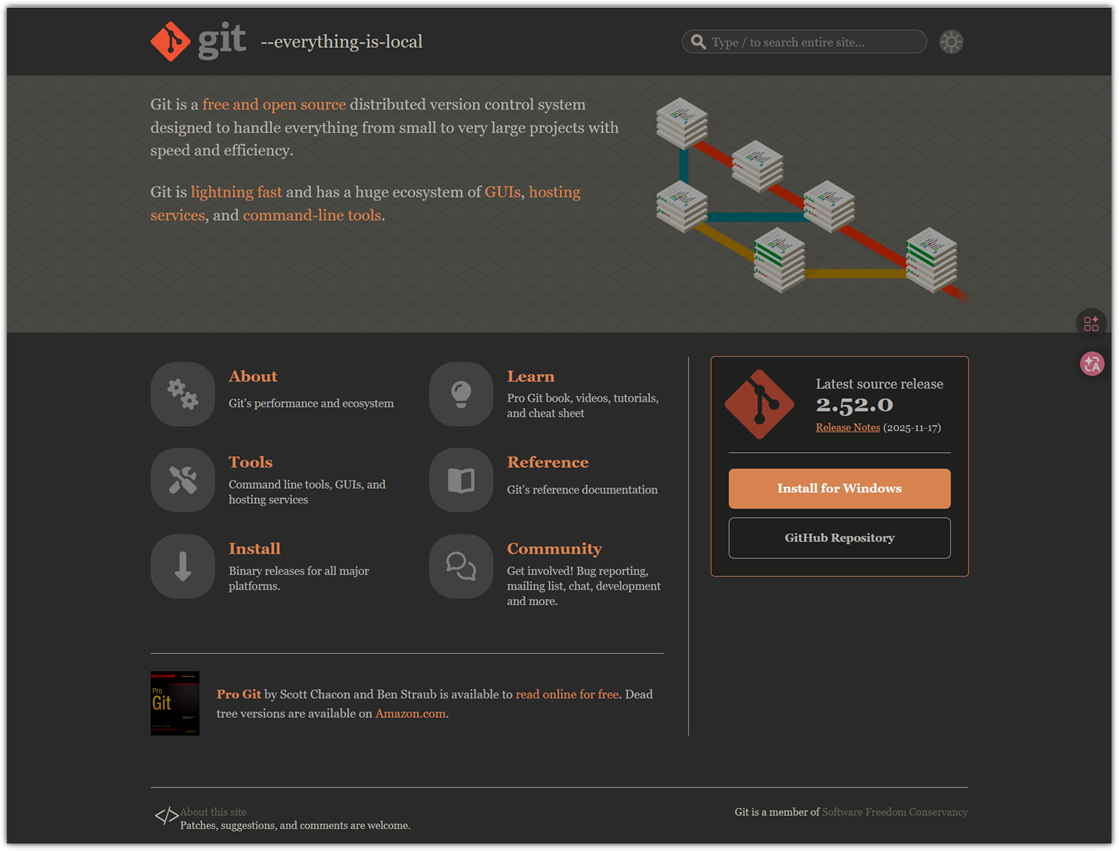Click the 2.52.0 version number

(854, 405)
